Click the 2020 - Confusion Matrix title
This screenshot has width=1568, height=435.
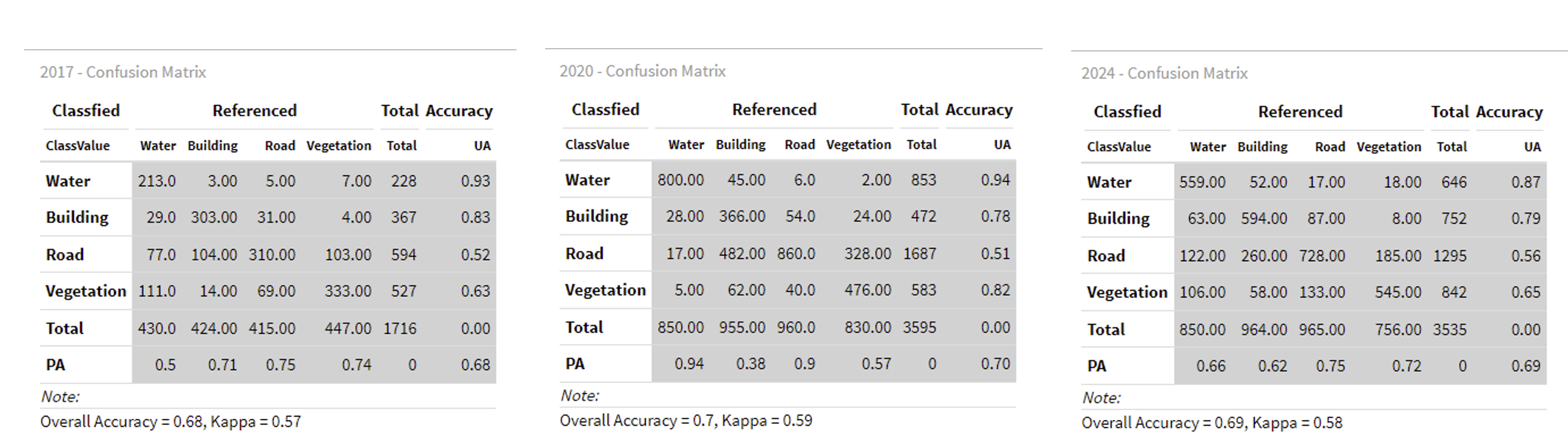pyautogui.click(x=642, y=71)
